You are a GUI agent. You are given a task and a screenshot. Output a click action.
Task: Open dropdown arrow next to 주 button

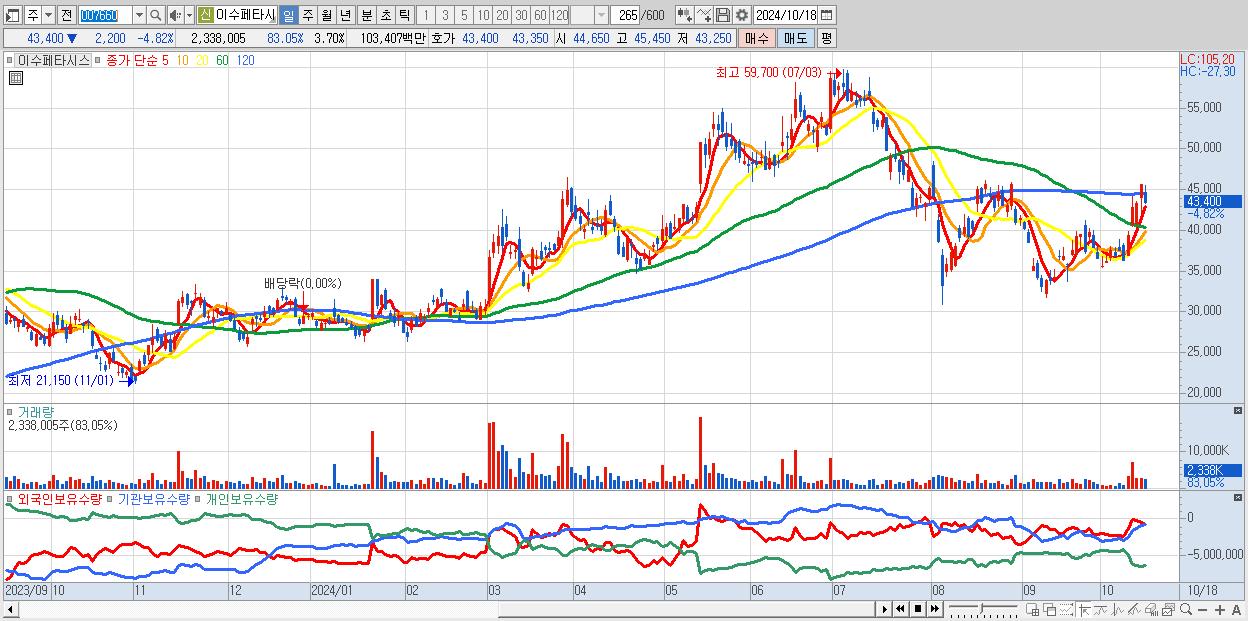pyautogui.click(x=49, y=16)
